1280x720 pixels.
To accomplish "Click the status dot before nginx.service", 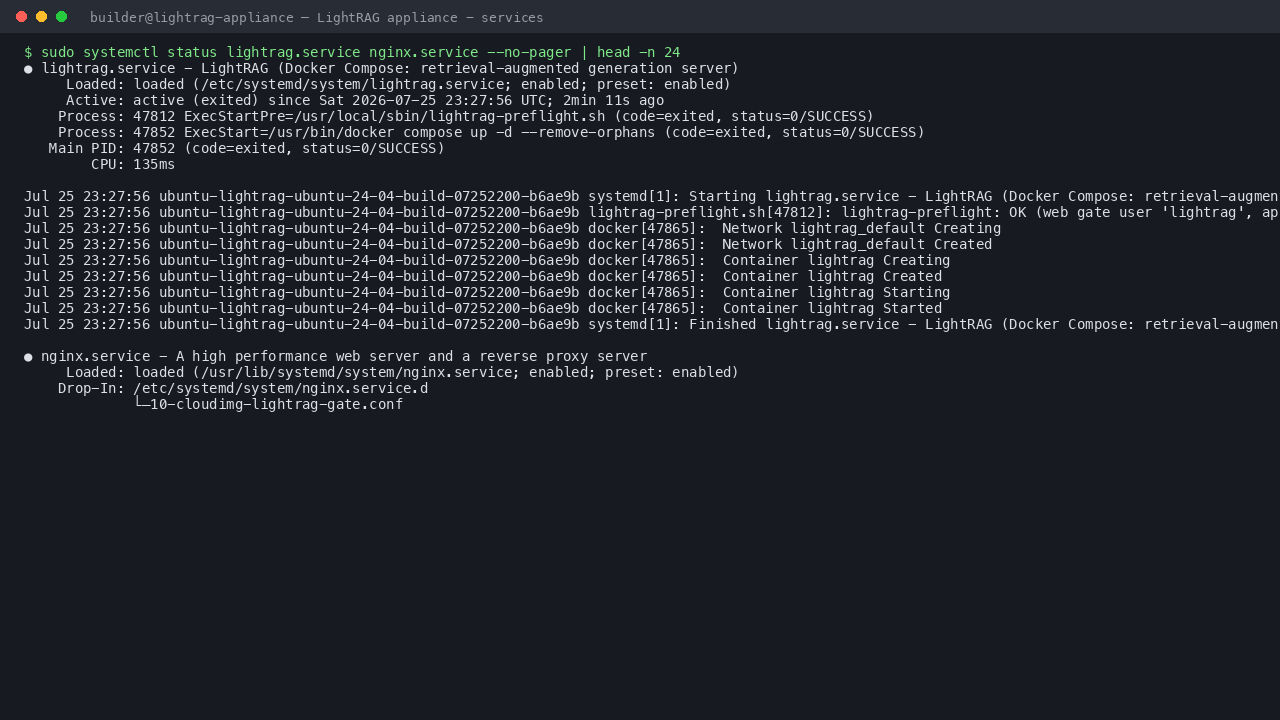I will point(28,356).
